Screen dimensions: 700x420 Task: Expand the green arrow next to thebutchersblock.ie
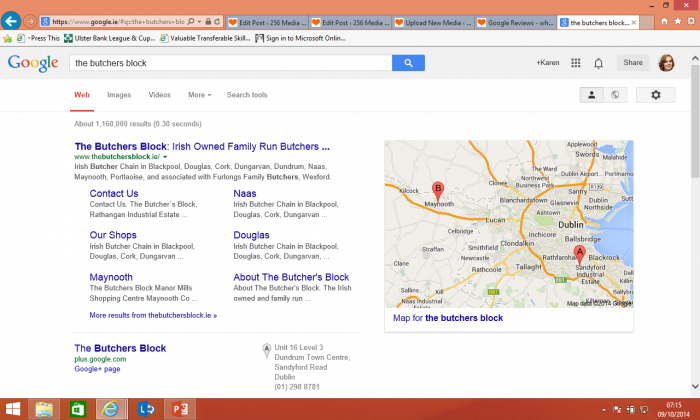tap(165, 157)
